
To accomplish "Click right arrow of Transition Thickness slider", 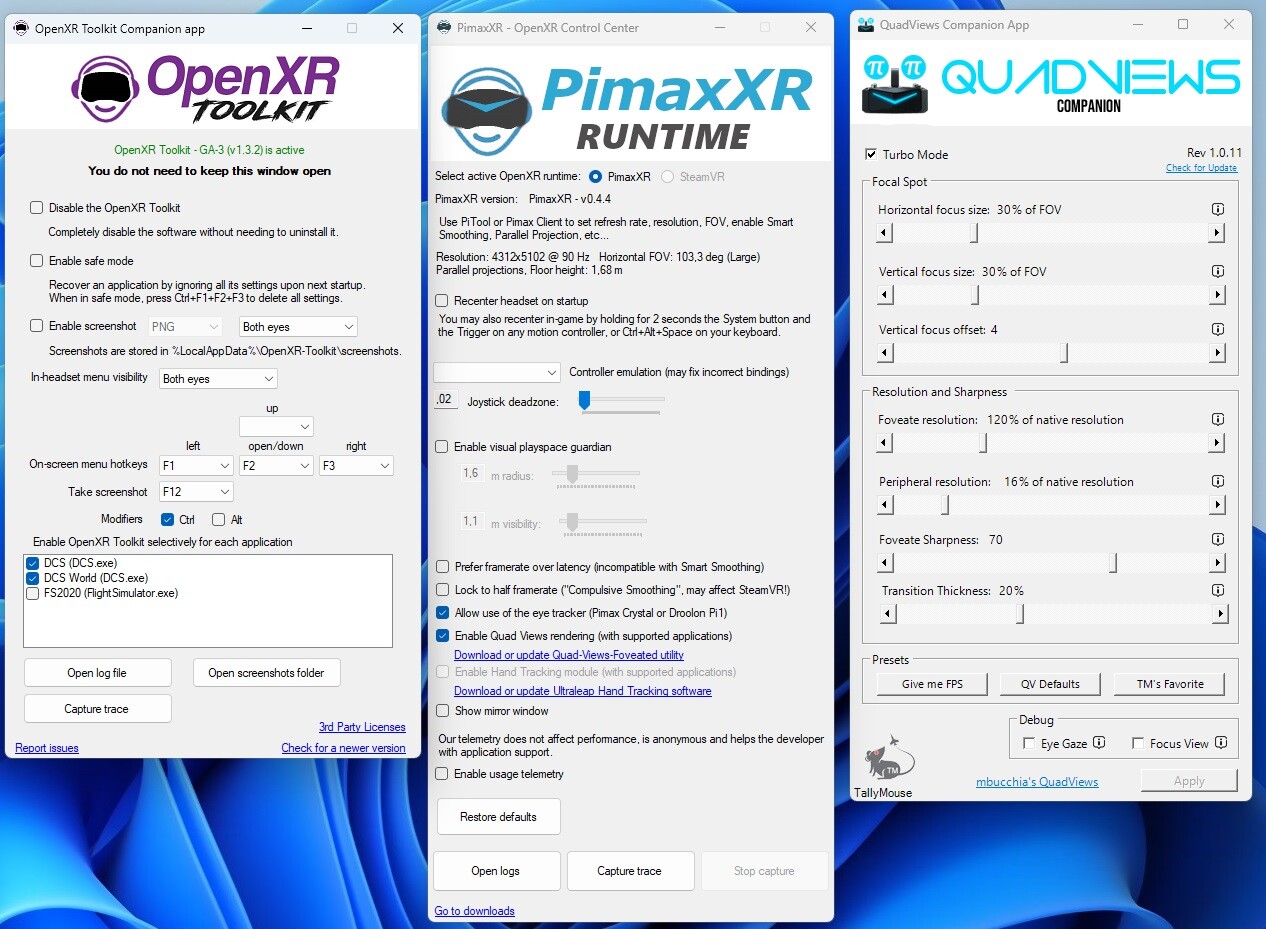I will tap(1219, 614).
